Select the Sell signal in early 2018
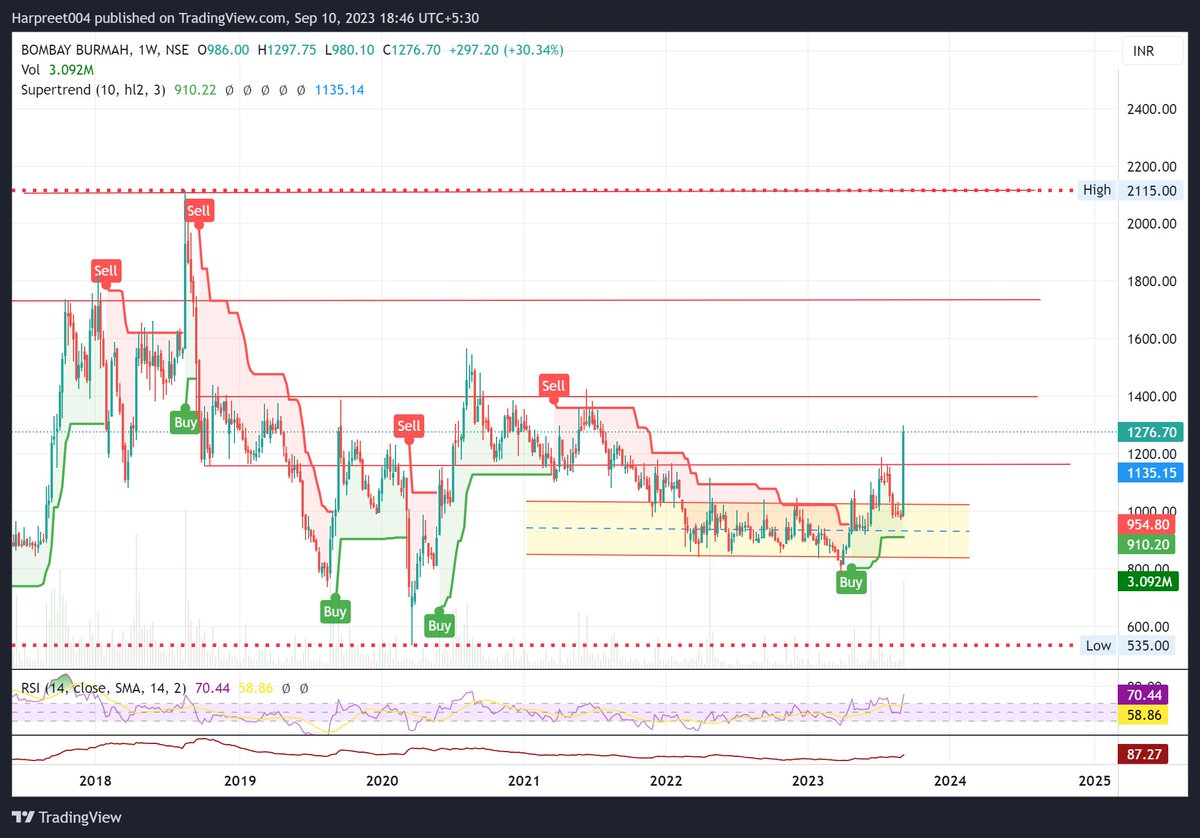 tap(105, 270)
